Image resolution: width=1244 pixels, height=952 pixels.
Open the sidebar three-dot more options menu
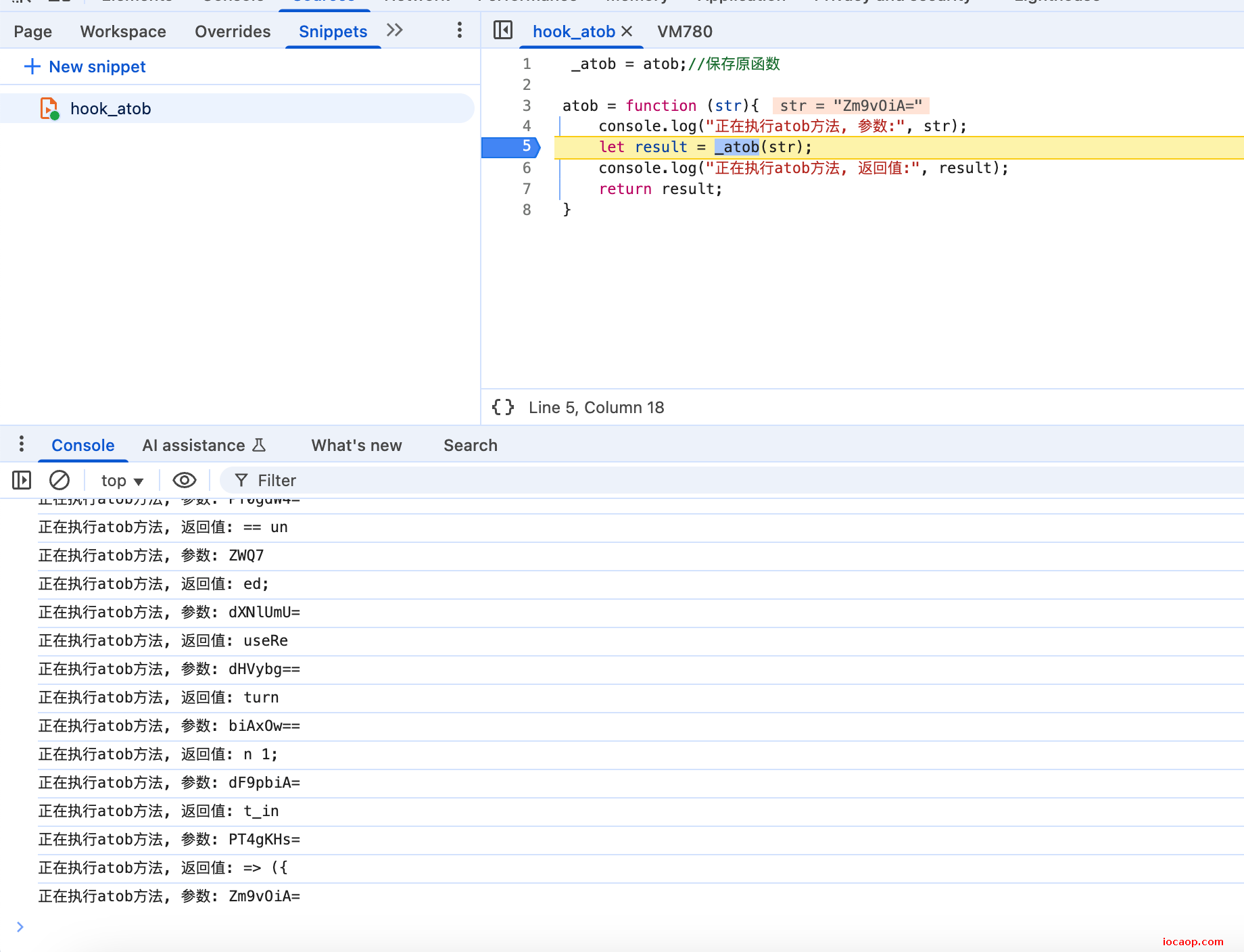pos(460,30)
